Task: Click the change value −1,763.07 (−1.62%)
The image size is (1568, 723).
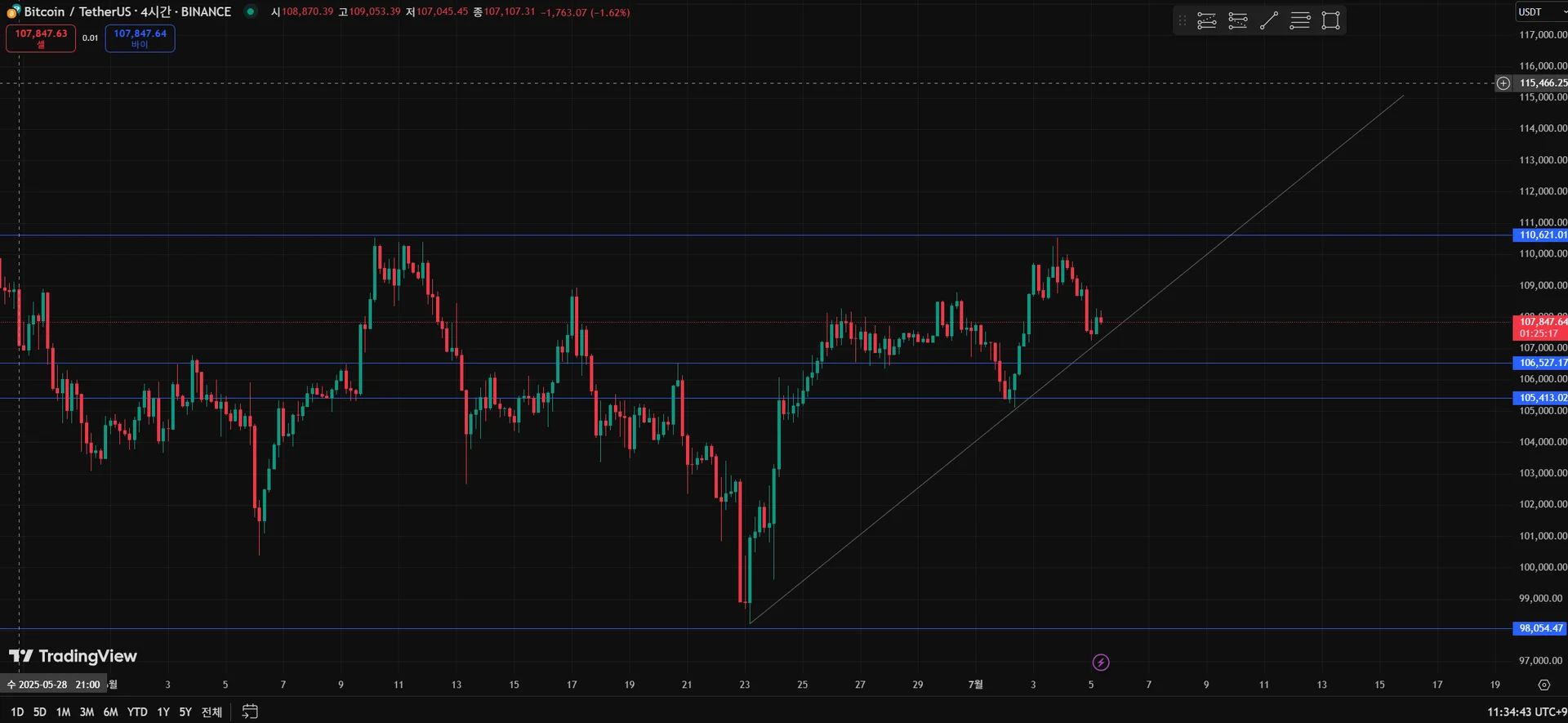Action: (585, 12)
